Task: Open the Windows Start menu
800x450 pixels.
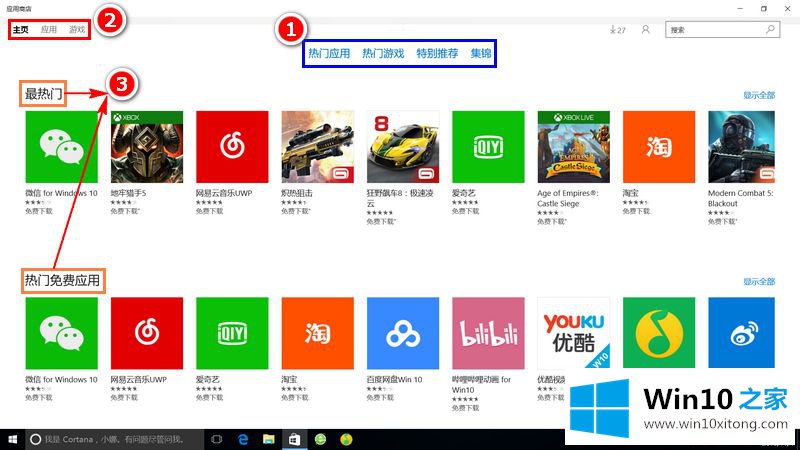Action: pos(13,439)
